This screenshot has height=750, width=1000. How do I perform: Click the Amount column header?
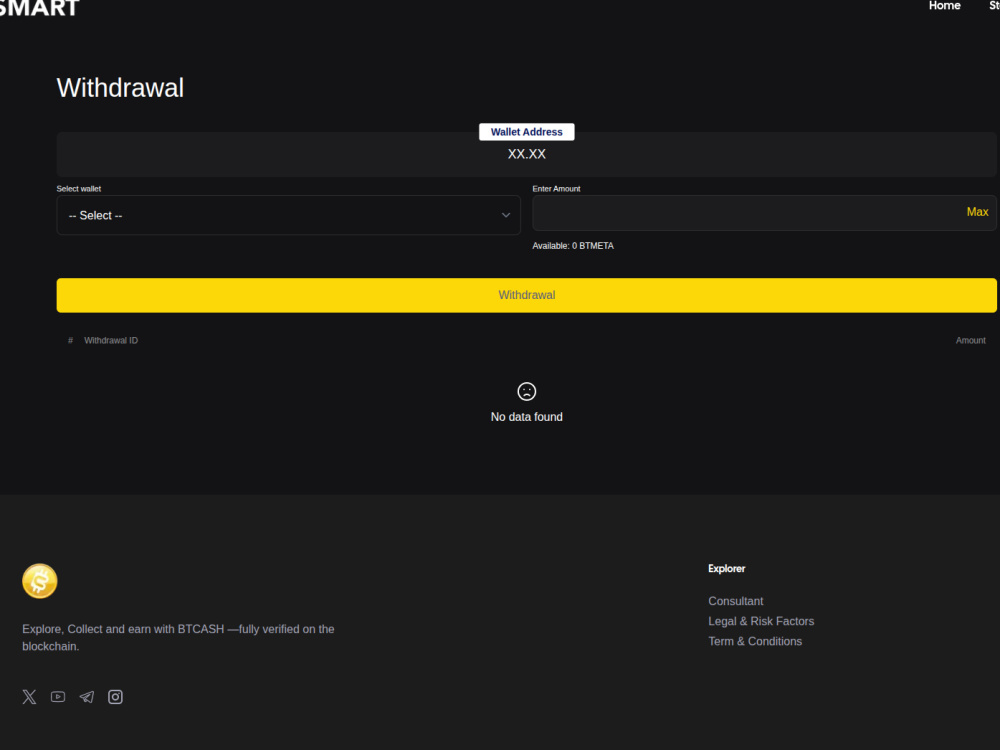click(970, 341)
